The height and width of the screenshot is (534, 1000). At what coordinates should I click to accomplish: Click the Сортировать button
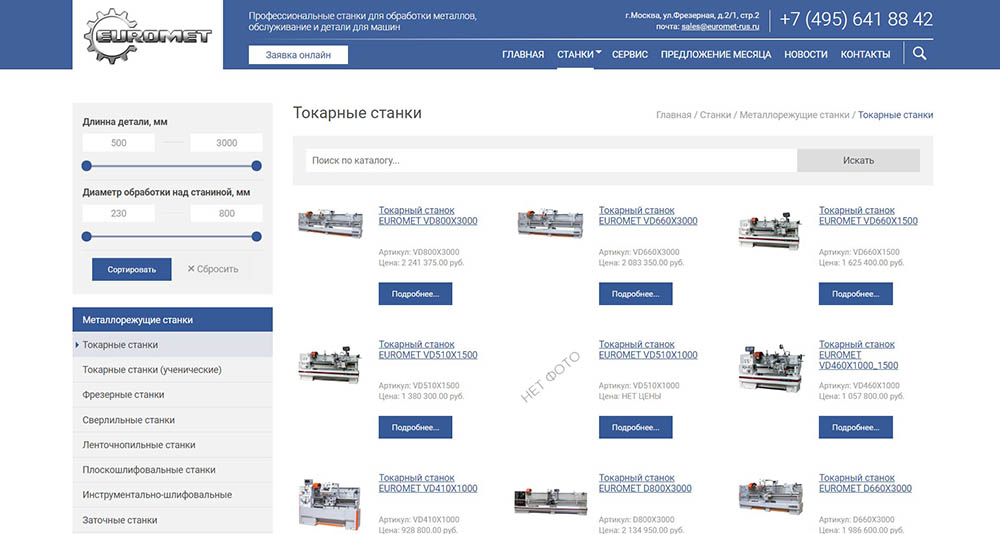[x=131, y=269]
